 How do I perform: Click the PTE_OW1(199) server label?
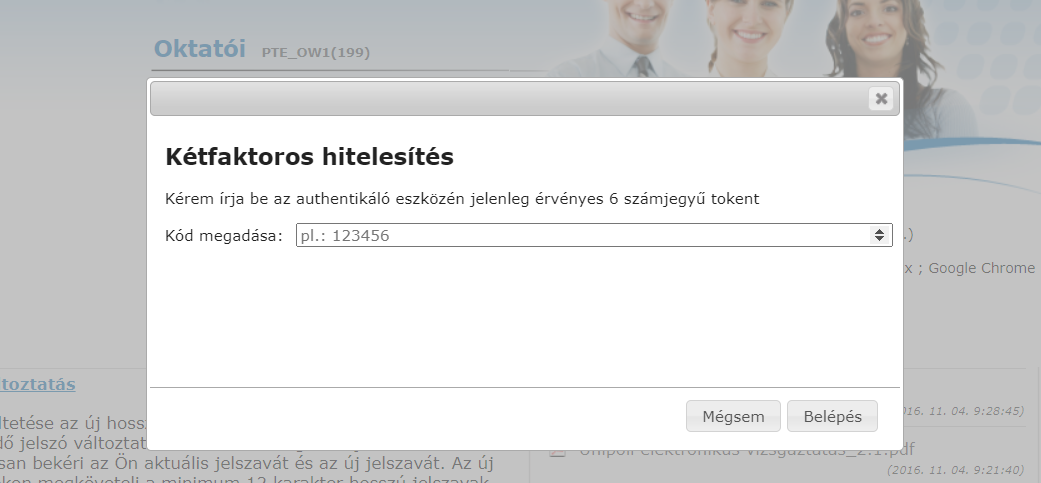316,52
